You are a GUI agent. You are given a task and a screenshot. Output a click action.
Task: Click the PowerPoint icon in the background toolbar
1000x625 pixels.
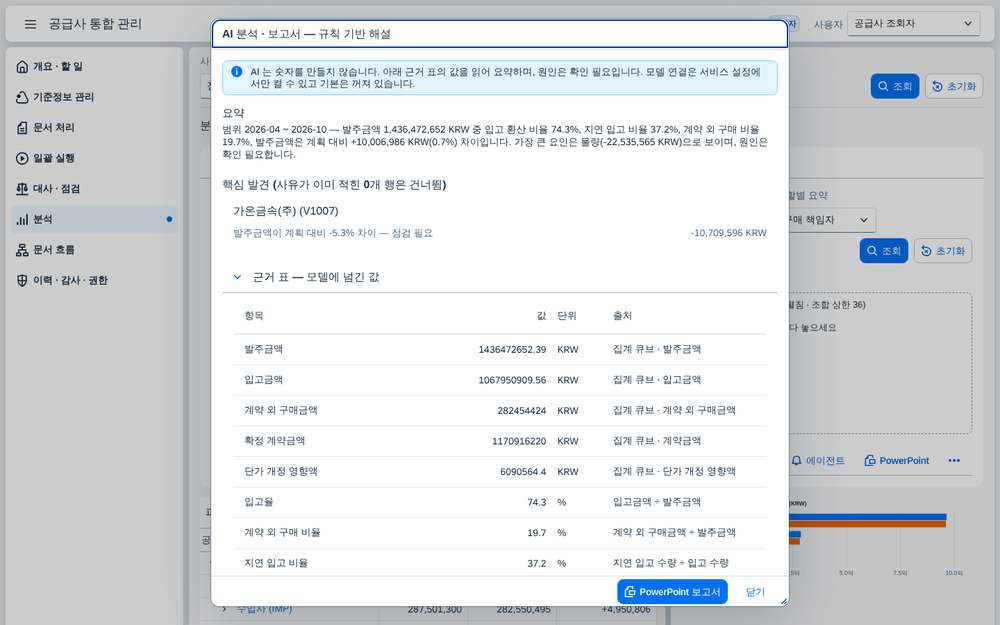pos(870,460)
